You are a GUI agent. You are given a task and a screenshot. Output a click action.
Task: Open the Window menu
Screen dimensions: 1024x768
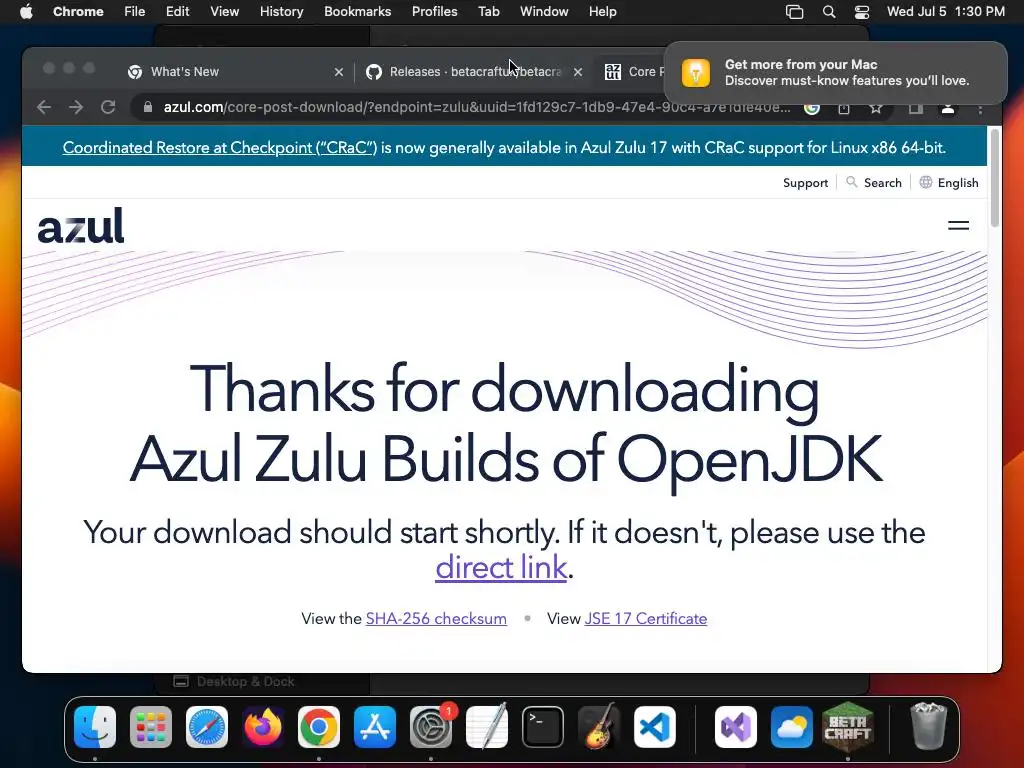click(544, 11)
